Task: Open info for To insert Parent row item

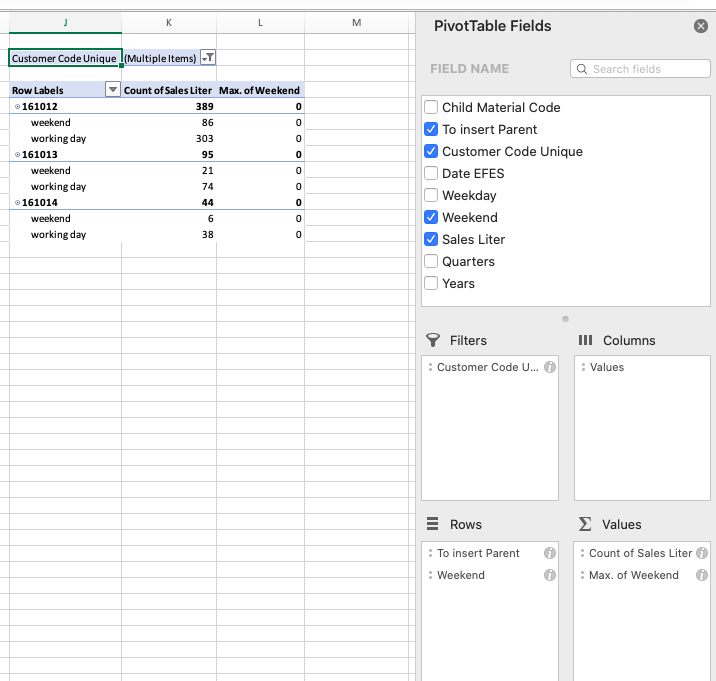Action: (x=550, y=553)
